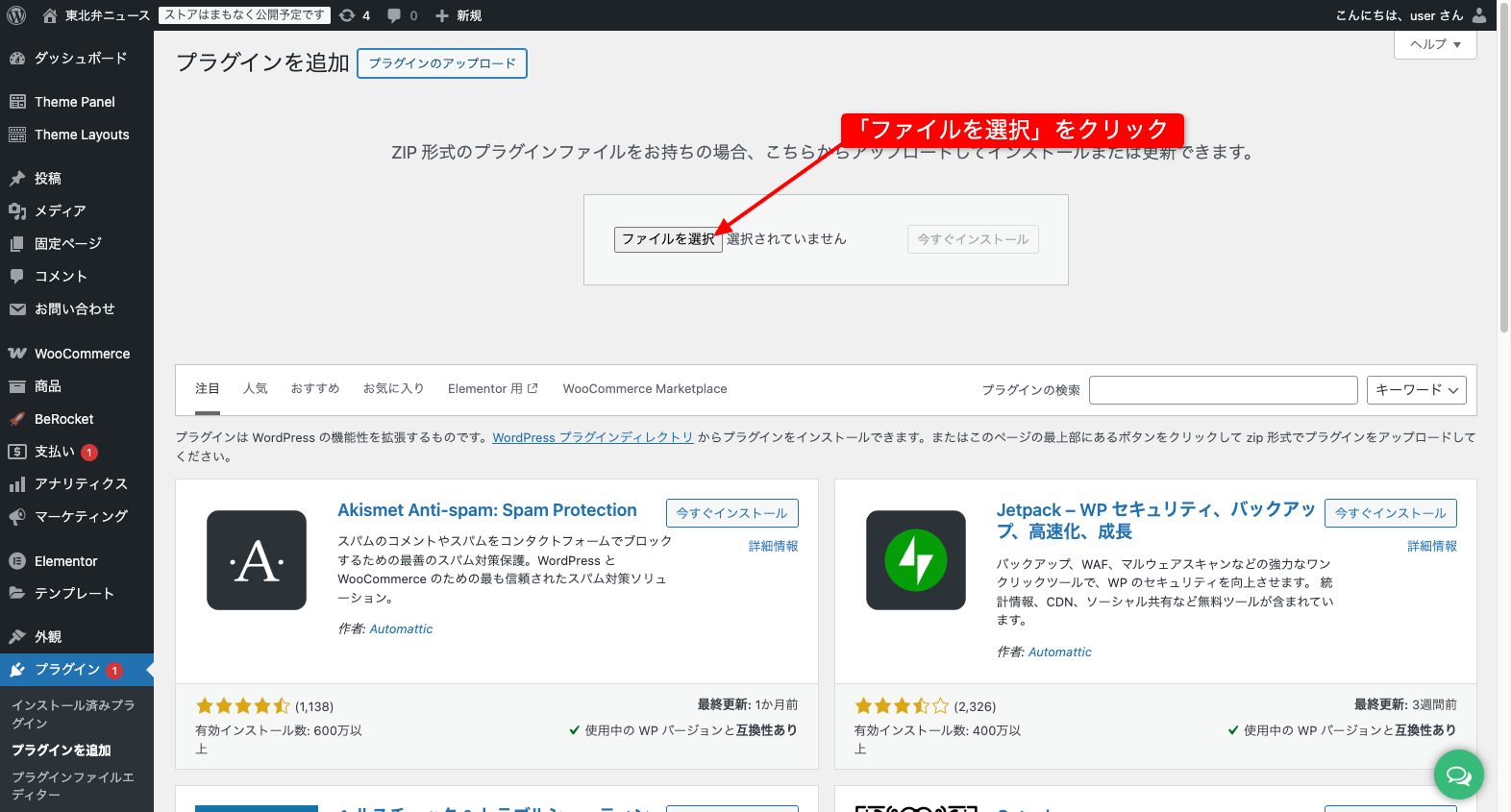The image size is (1511, 812).
Task: Click the WordPress logo in admin bar
Action: pyautogui.click(x=16, y=15)
